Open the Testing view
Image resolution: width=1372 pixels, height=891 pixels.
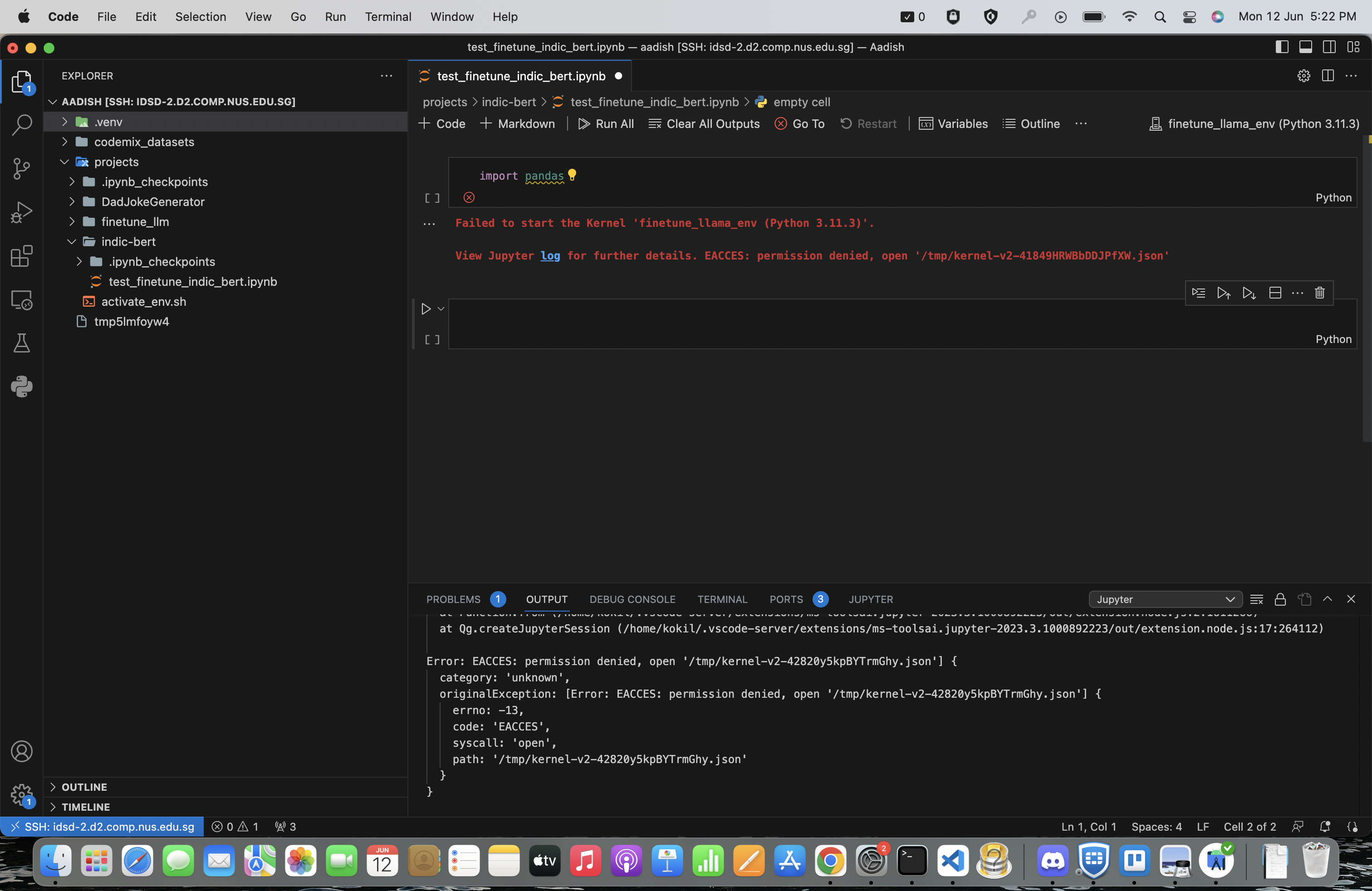click(21, 343)
